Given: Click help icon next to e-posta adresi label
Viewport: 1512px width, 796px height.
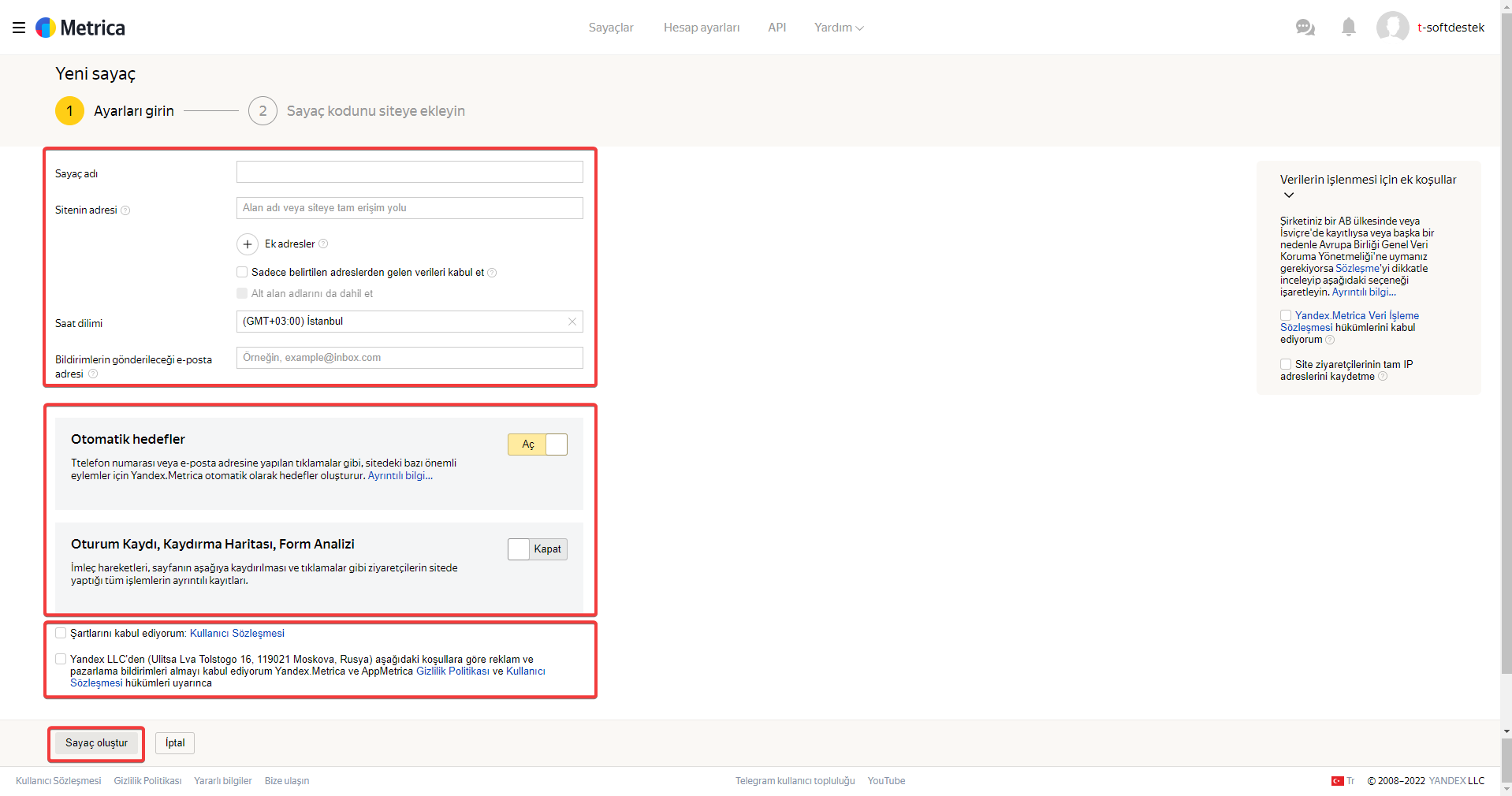Looking at the screenshot, I should pyautogui.click(x=93, y=374).
